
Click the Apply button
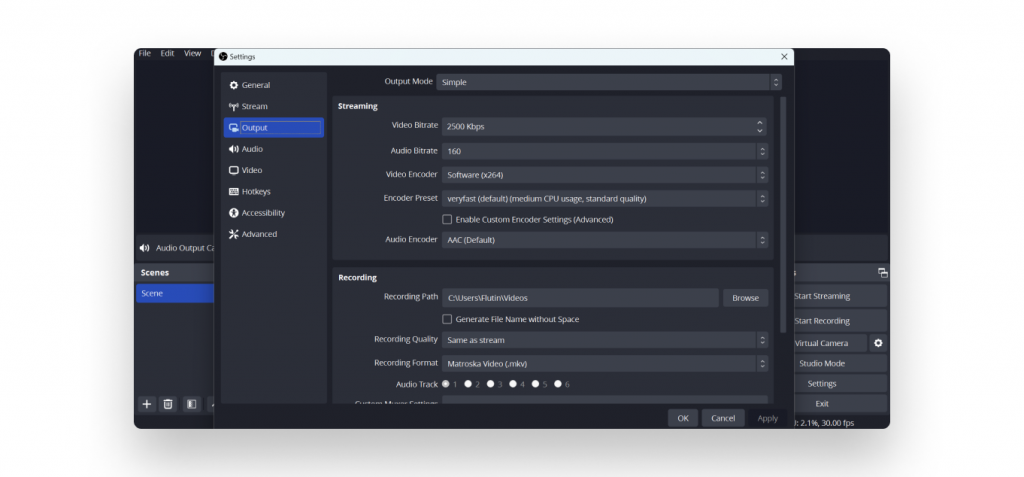pos(767,418)
